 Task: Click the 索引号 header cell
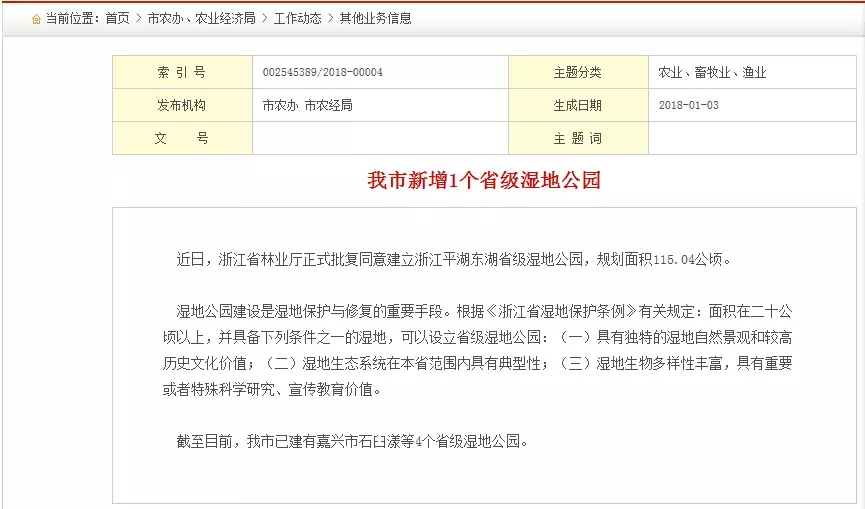pyautogui.click(x=182, y=73)
